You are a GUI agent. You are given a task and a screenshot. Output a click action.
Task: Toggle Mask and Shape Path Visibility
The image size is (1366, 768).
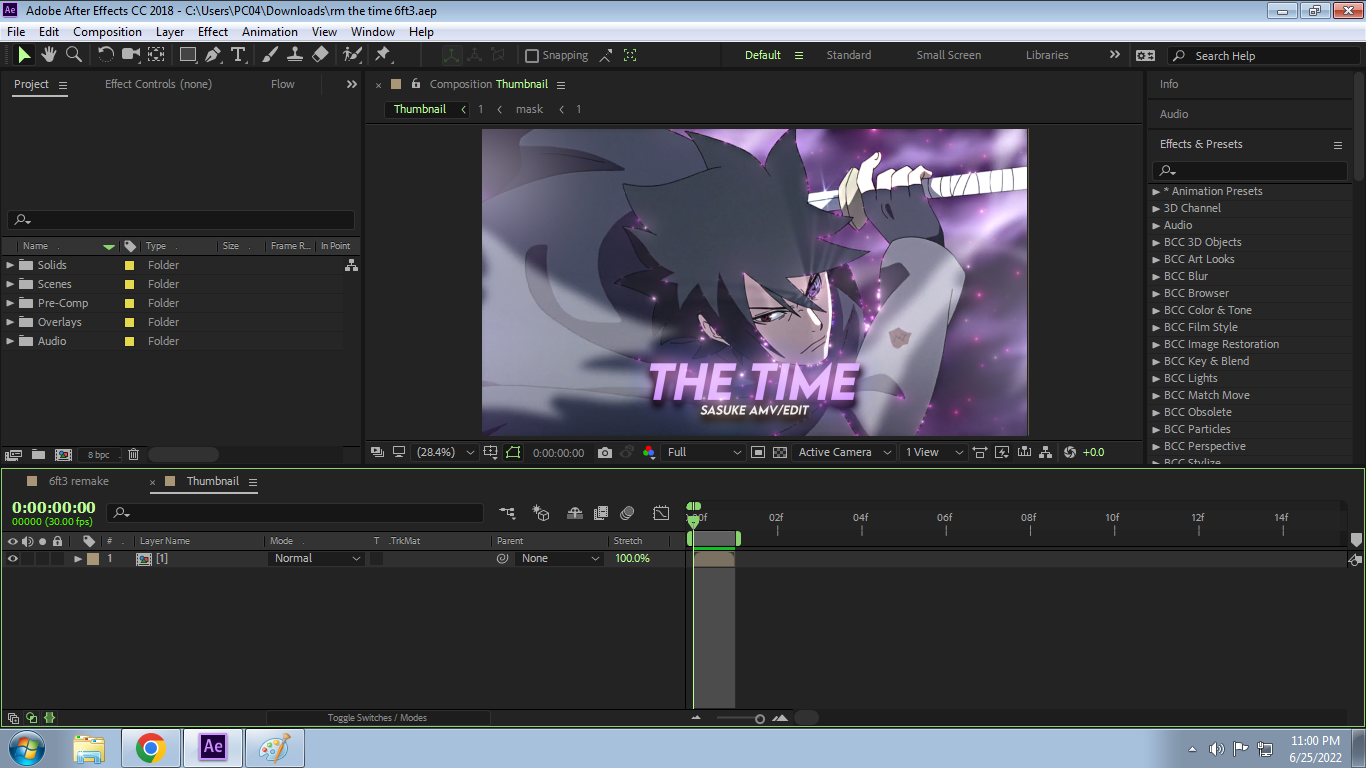pos(513,452)
